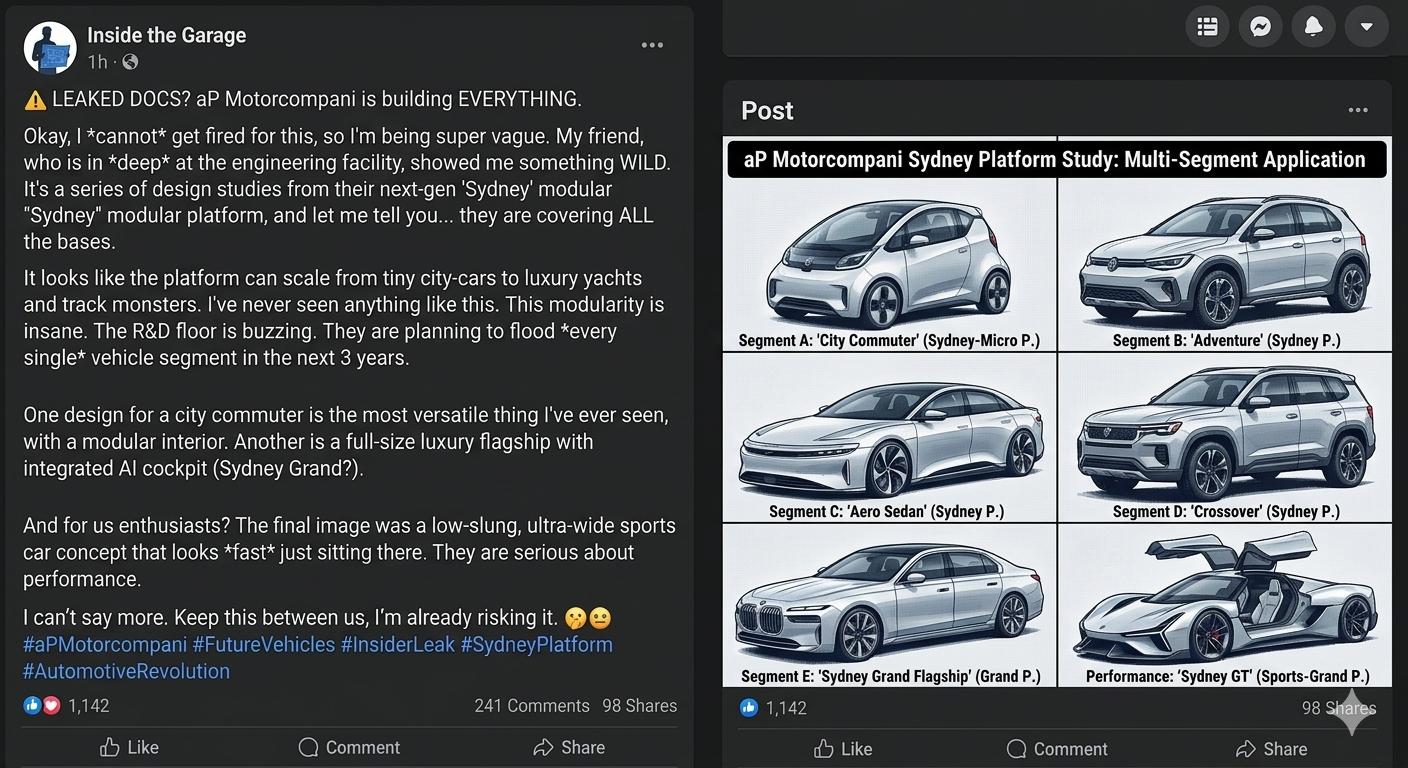Image resolution: width=1408 pixels, height=768 pixels.
Task: Open Messenger from the top bar
Action: click(1260, 27)
